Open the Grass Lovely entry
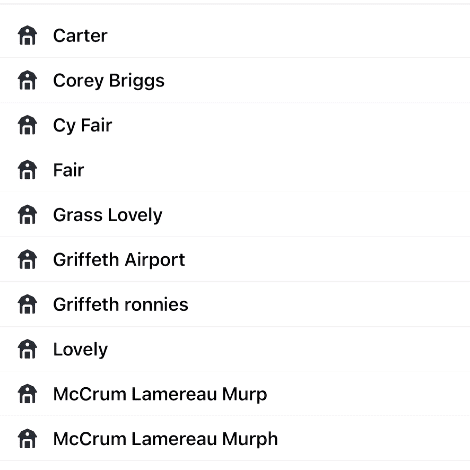The height and width of the screenshot is (470, 470). click(235, 214)
